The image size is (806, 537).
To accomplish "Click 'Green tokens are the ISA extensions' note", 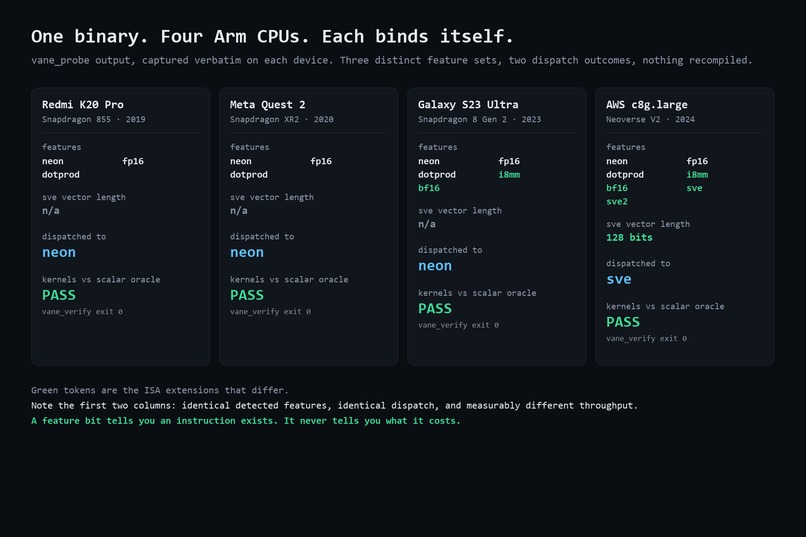I will (x=159, y=390).
